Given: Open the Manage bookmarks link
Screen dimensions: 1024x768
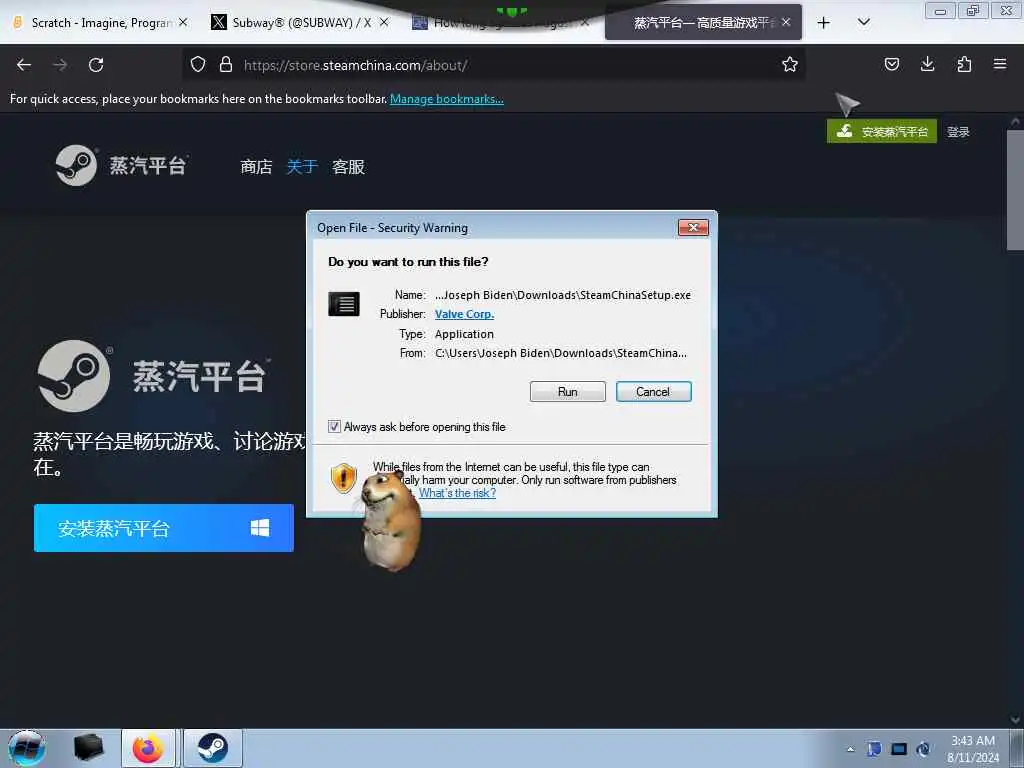Looking at the screenshot, I should [x=447, y=99].
